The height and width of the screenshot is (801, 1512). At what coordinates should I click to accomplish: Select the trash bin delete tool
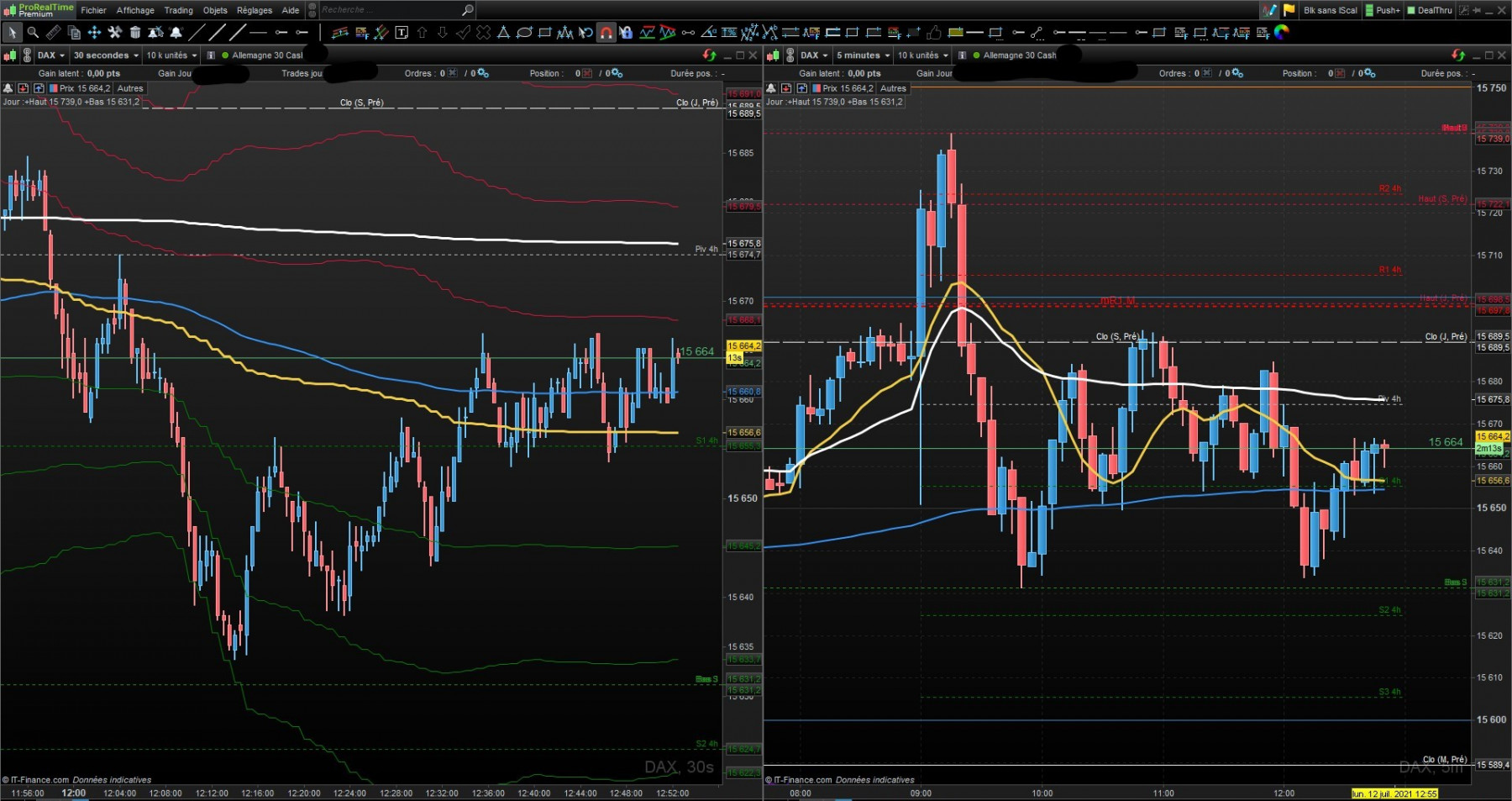135,33
